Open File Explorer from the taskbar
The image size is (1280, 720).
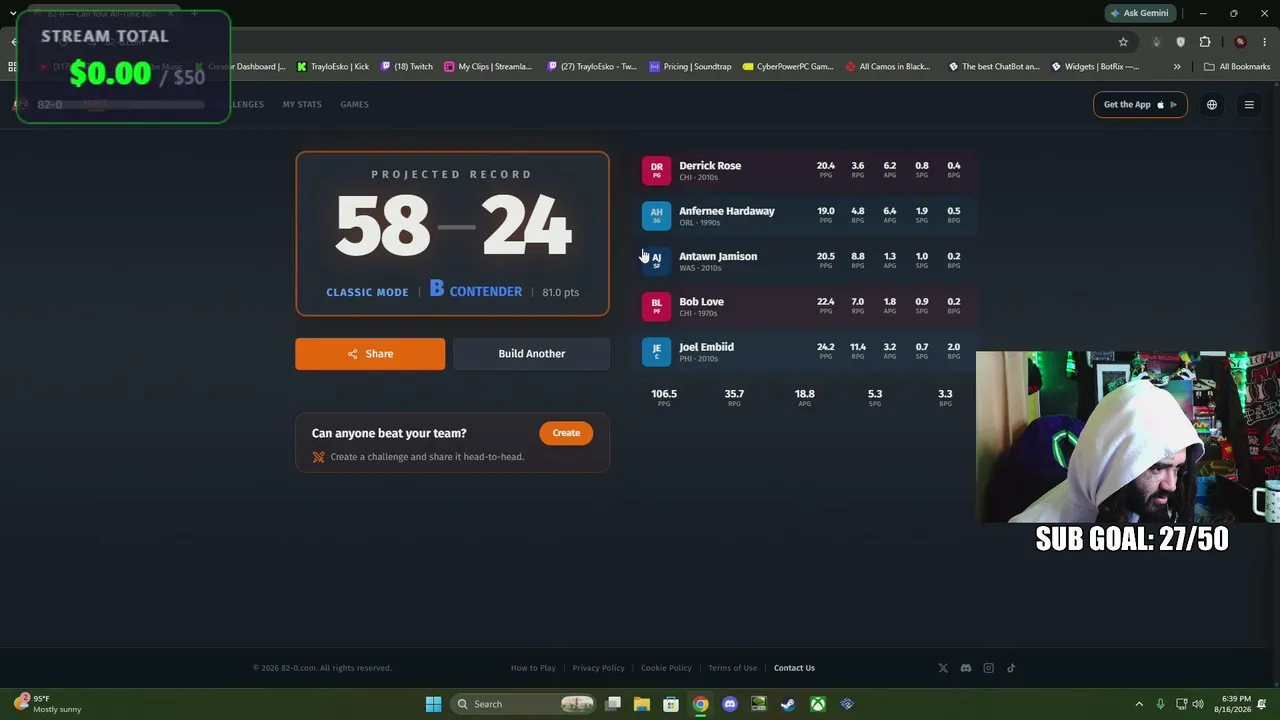click(642, 704)
